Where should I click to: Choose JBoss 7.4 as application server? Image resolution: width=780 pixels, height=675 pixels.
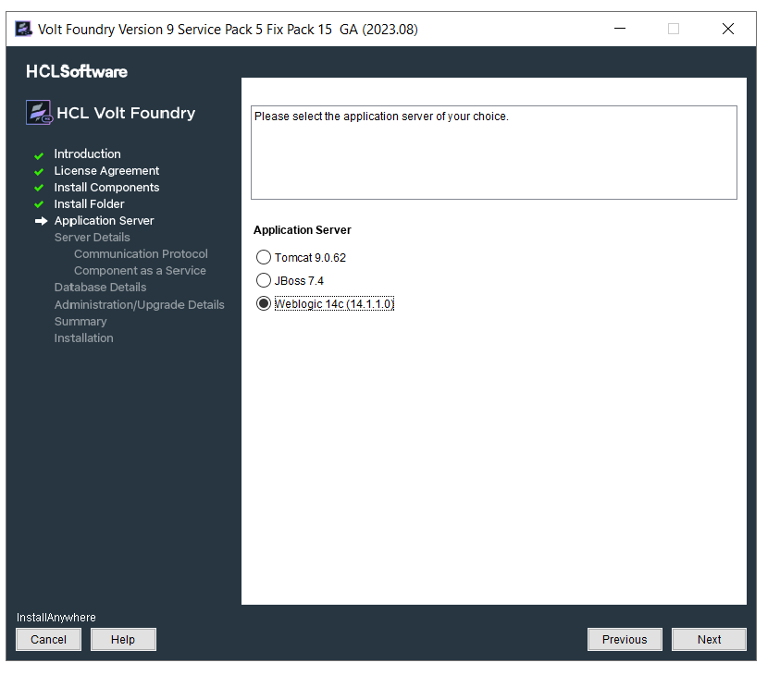(263, 281)
